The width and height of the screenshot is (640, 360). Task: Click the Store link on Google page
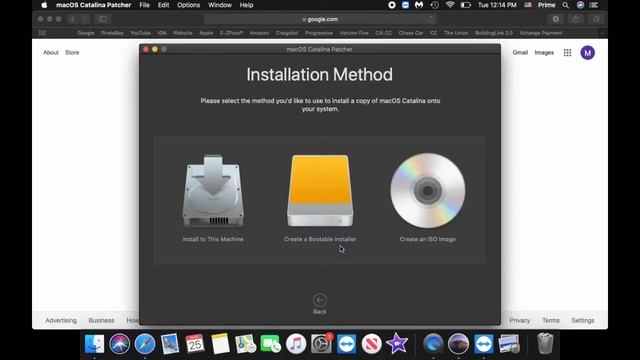(72, 52)
